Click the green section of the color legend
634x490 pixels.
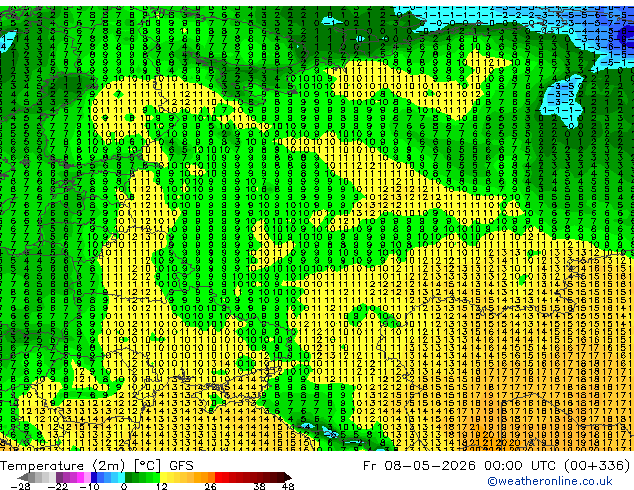pos(142,477)
